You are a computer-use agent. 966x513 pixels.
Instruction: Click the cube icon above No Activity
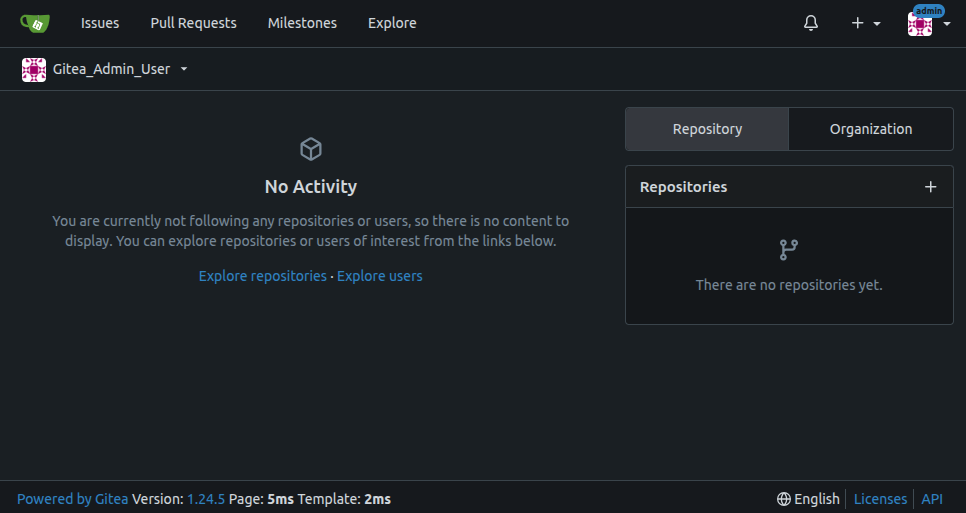coord(310,149)
